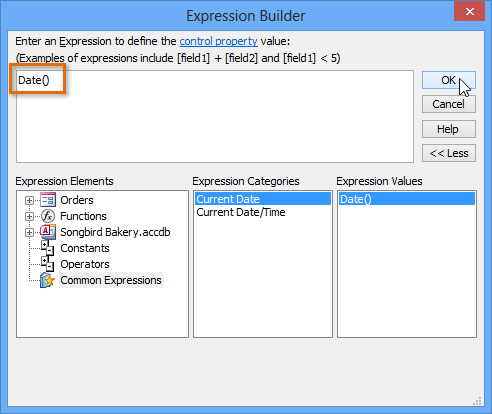Image resolution: width=492 pixels, height=414 pixels.
Task: Select Date() in Expression Values
Action: tap(407, 199)
